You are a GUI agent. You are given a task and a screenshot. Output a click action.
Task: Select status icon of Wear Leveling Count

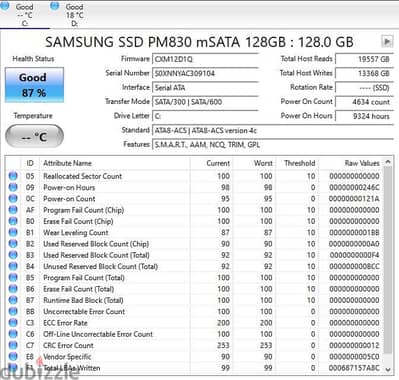click(13, 232)
